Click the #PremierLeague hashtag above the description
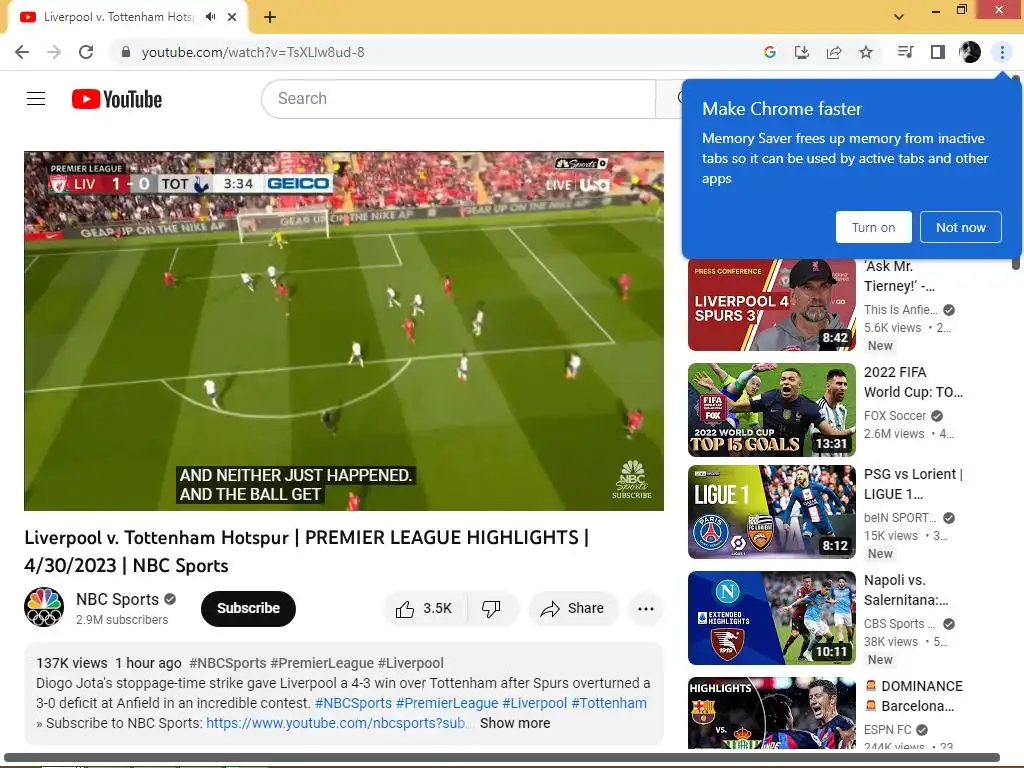1024x768 pixels. [323, 664]
